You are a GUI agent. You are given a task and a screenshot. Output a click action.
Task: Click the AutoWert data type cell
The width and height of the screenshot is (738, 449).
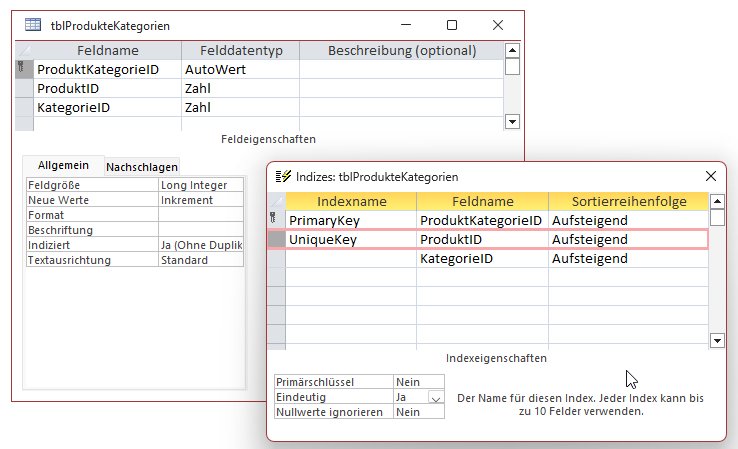[x=241, y=69]
